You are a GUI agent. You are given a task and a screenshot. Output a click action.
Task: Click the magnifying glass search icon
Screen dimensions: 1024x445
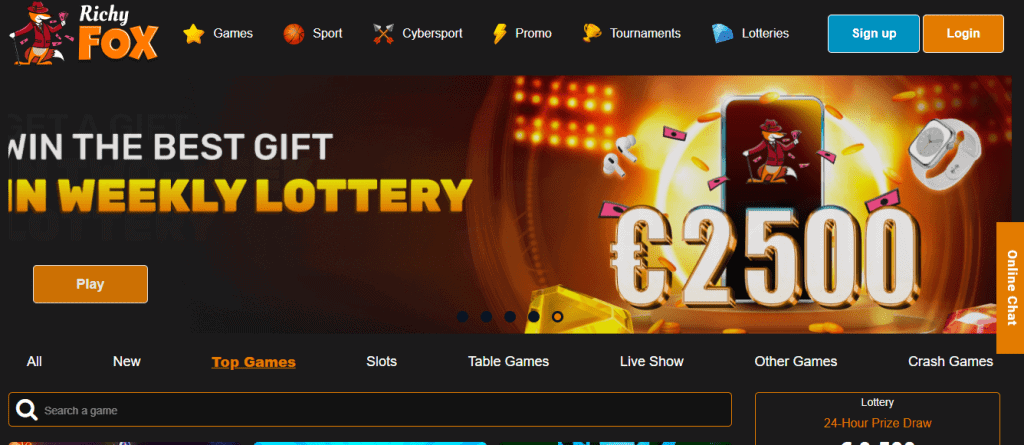[27, 410]
